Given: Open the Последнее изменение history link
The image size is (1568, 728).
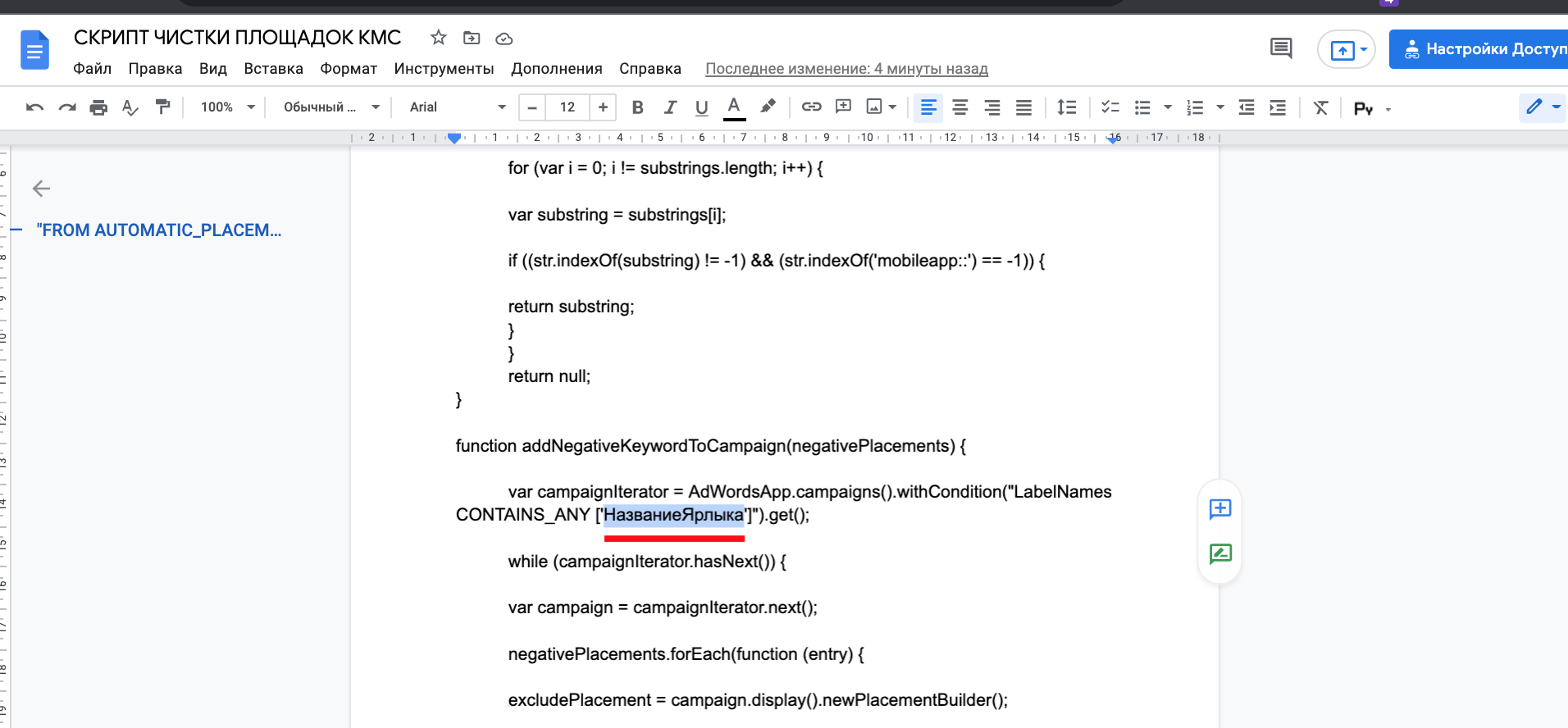Looking at the screenshot, I should (x=846, y=69).
